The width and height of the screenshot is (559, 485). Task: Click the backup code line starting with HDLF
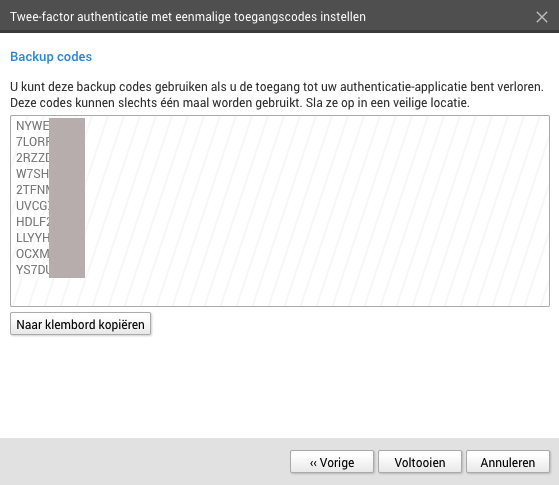click(x=33, y=222)
